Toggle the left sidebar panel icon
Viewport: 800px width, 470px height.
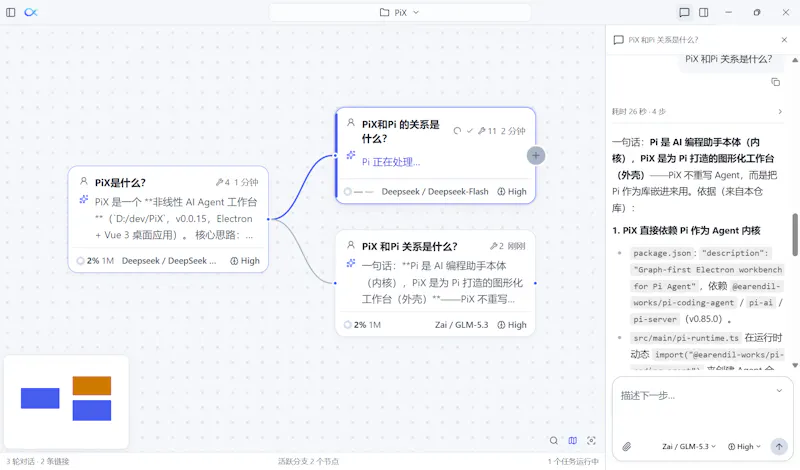pyautogui.click(x=11, y=12)
